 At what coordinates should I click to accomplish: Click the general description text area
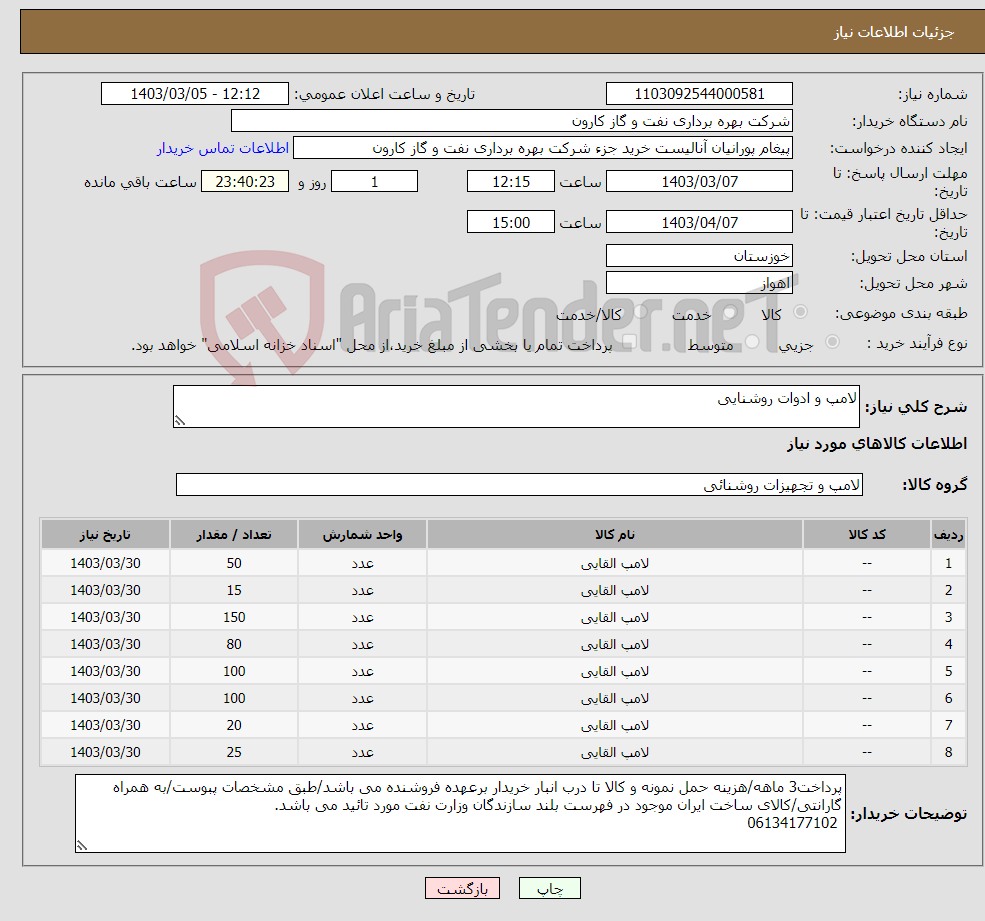point(516,406)
